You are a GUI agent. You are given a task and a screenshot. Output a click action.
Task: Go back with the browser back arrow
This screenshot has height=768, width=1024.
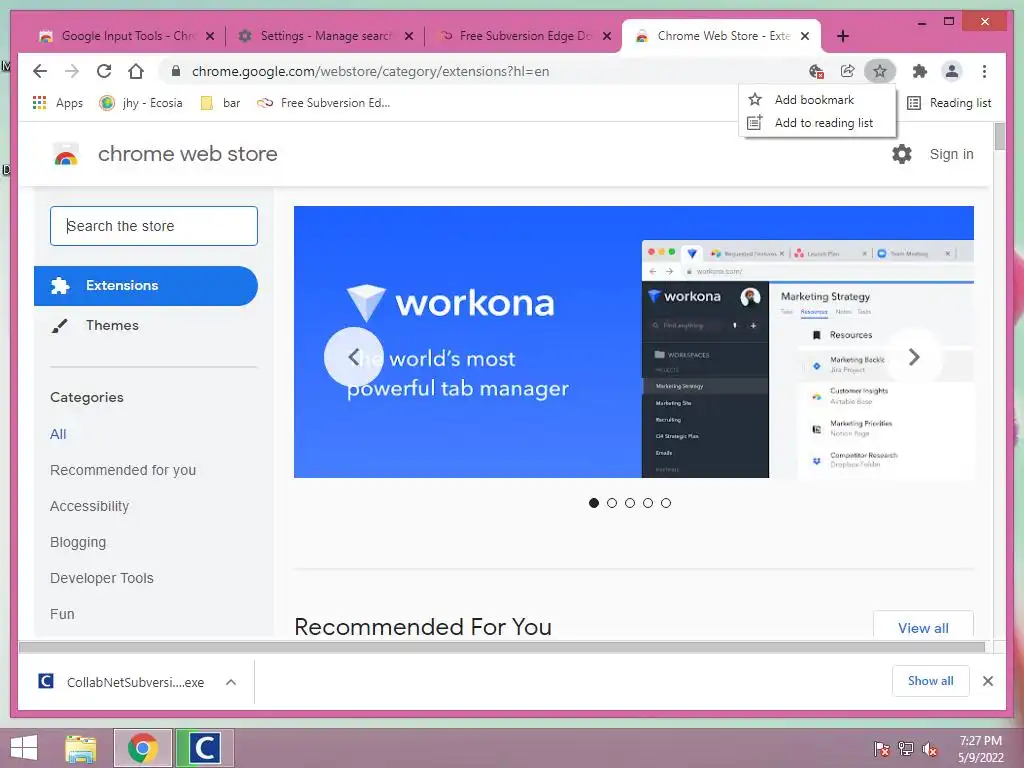(x=40, y=71)
